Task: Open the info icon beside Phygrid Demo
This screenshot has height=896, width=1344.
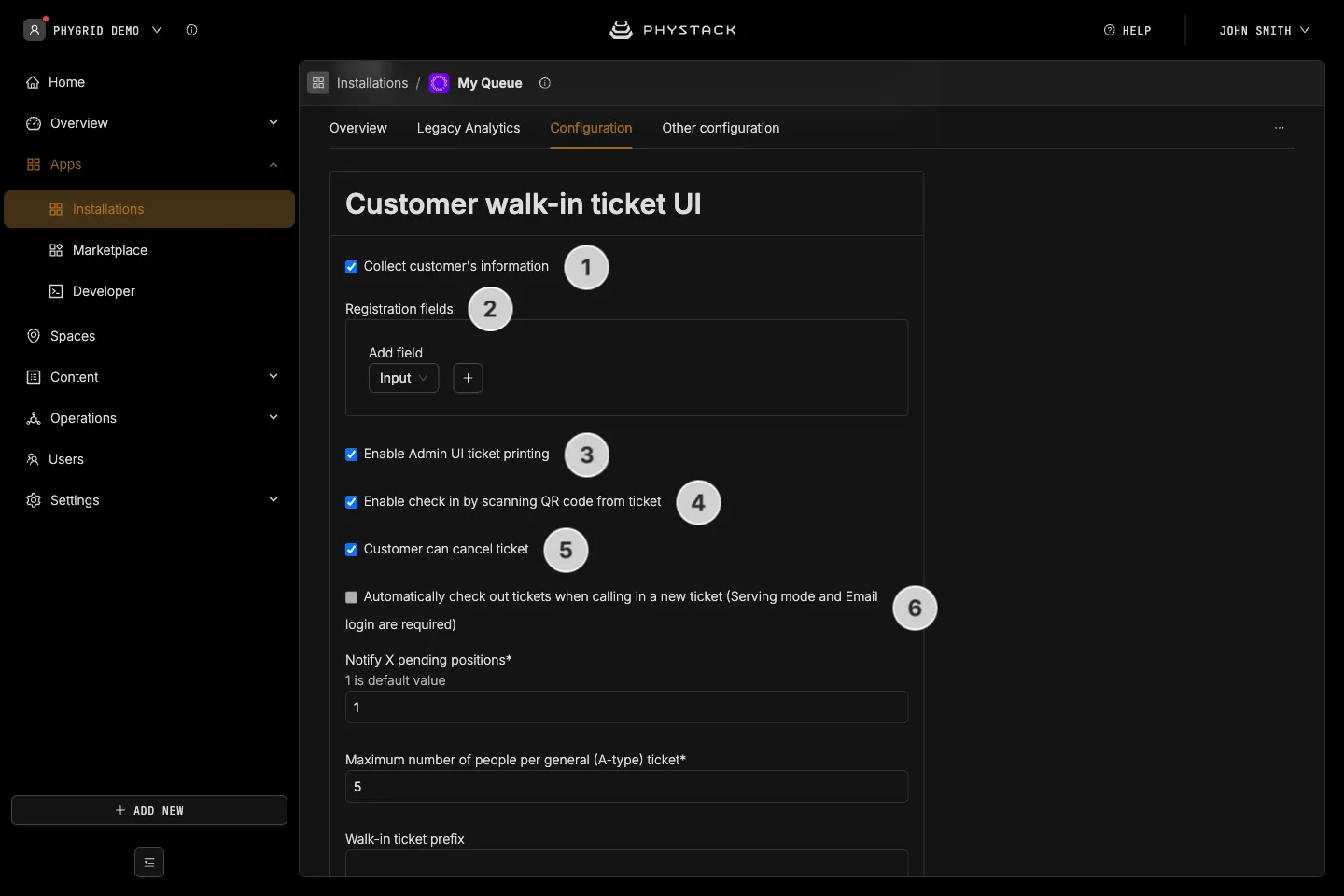Action: pos(191,30)
